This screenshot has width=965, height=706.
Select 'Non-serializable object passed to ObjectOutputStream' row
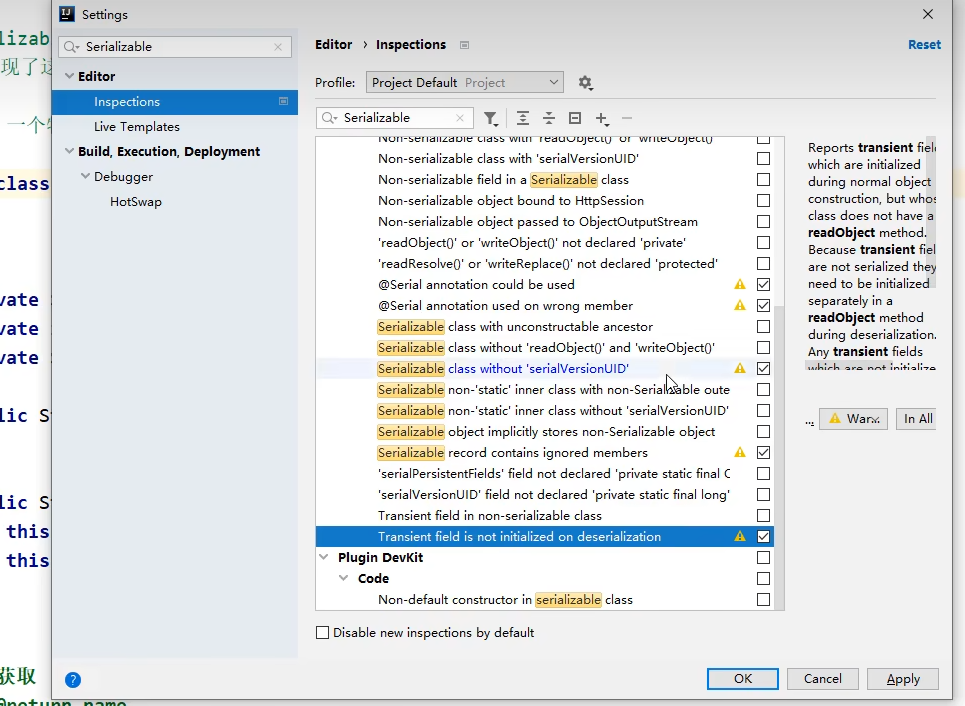pos(545,222)
